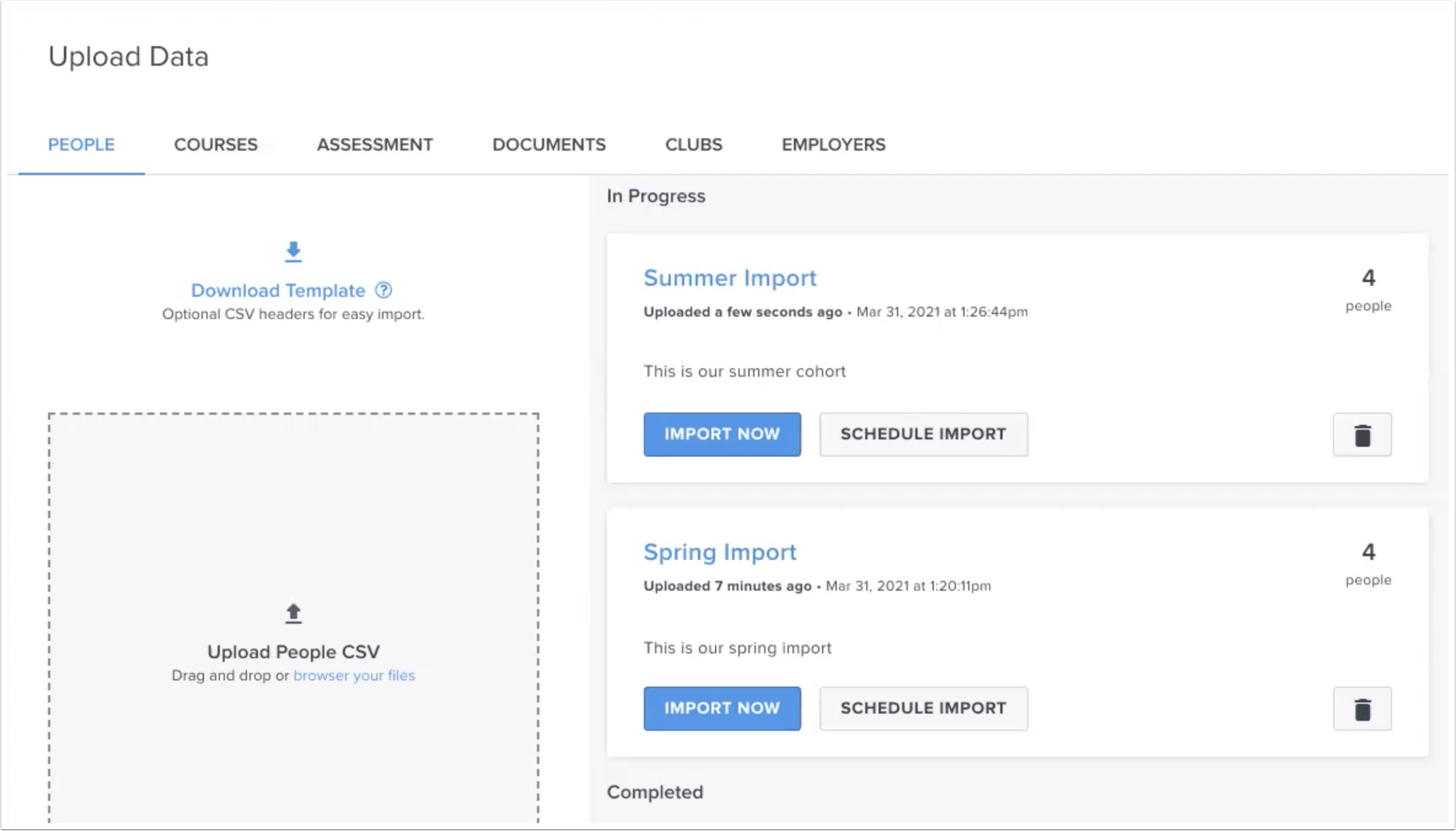Click the Download Template link

pyautogui.click(x=278, y=290)
